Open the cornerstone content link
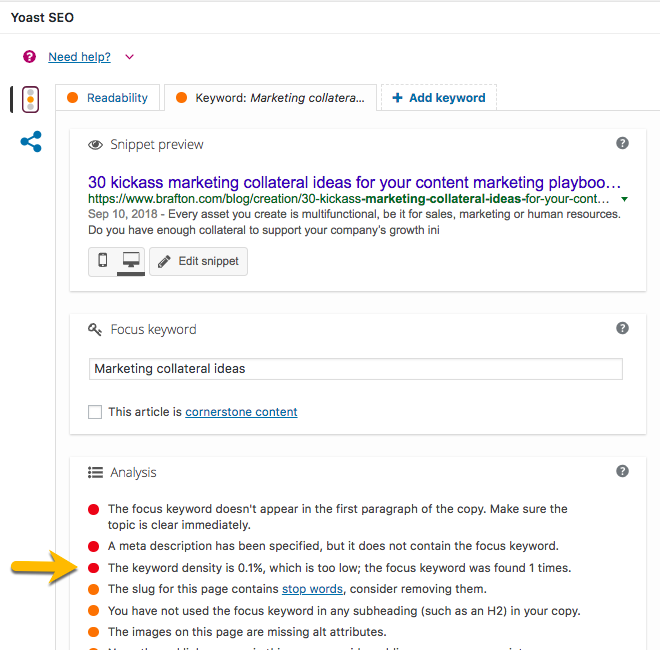 coord(241,412)
